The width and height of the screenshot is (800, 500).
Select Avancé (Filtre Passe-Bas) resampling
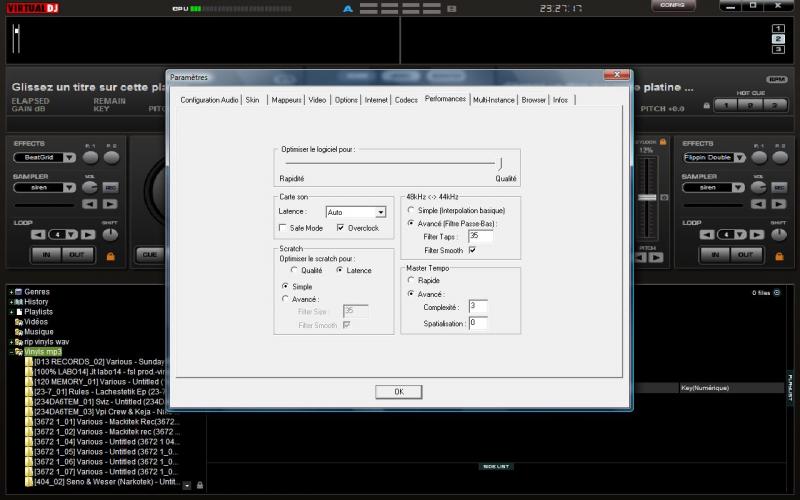point(411,223)
